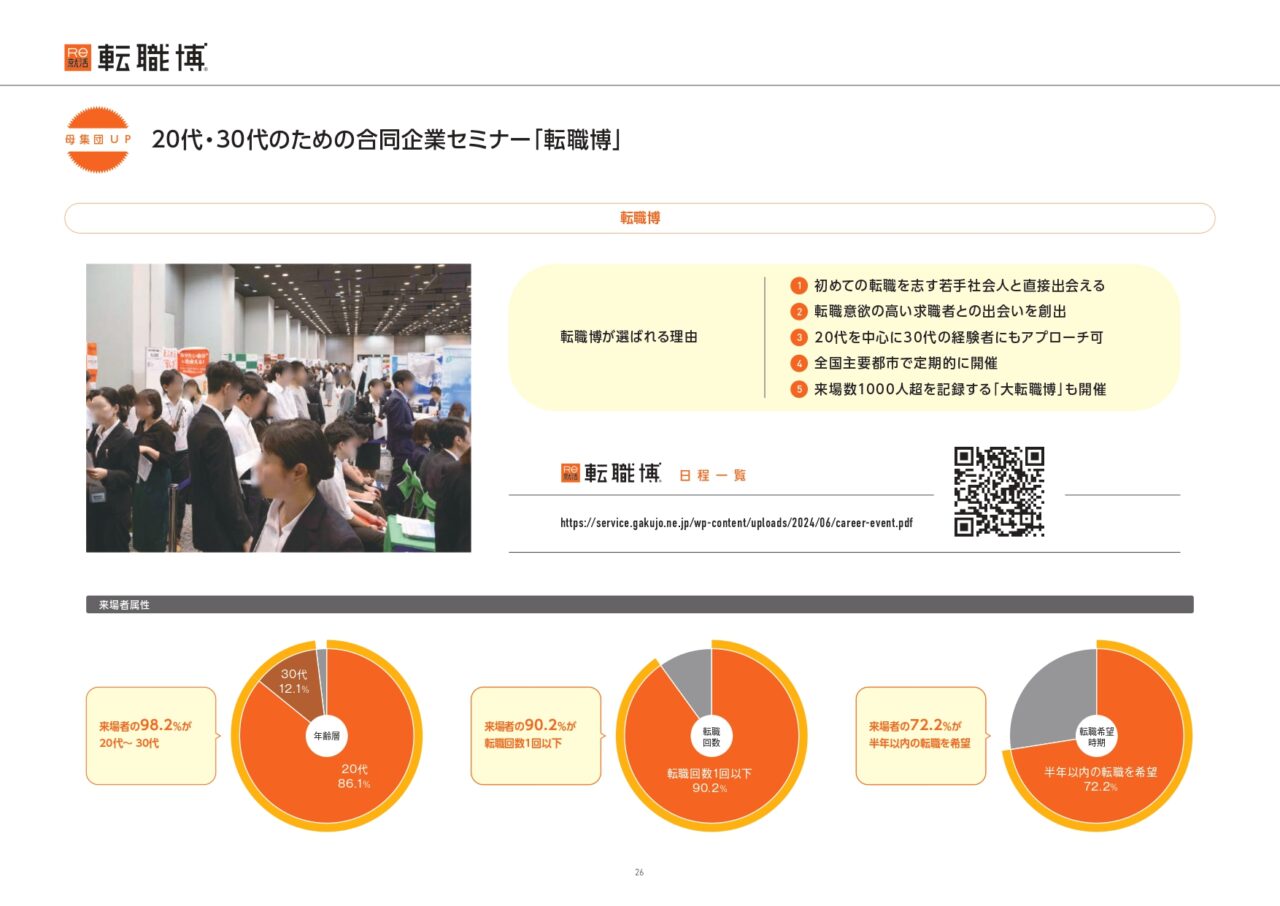The image size is (1280, 906).
Task: Open the career-event.pdf URL link
Action: tap(737, 523)
